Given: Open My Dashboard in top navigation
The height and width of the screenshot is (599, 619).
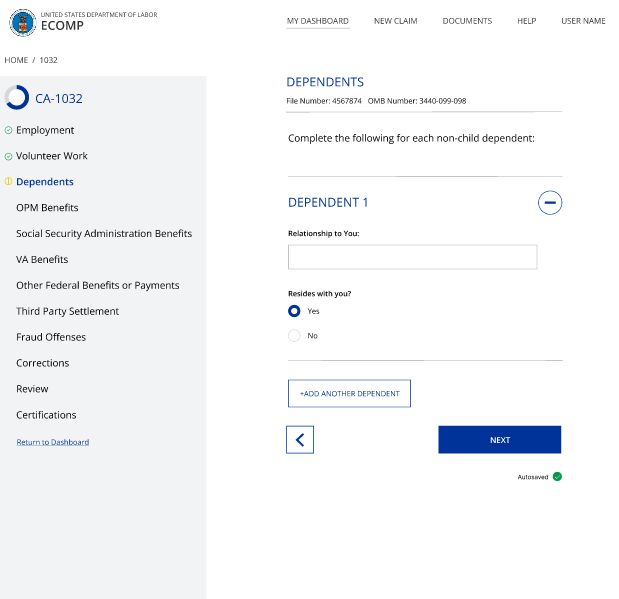Looking at the screenshot, I should [318, 21].
